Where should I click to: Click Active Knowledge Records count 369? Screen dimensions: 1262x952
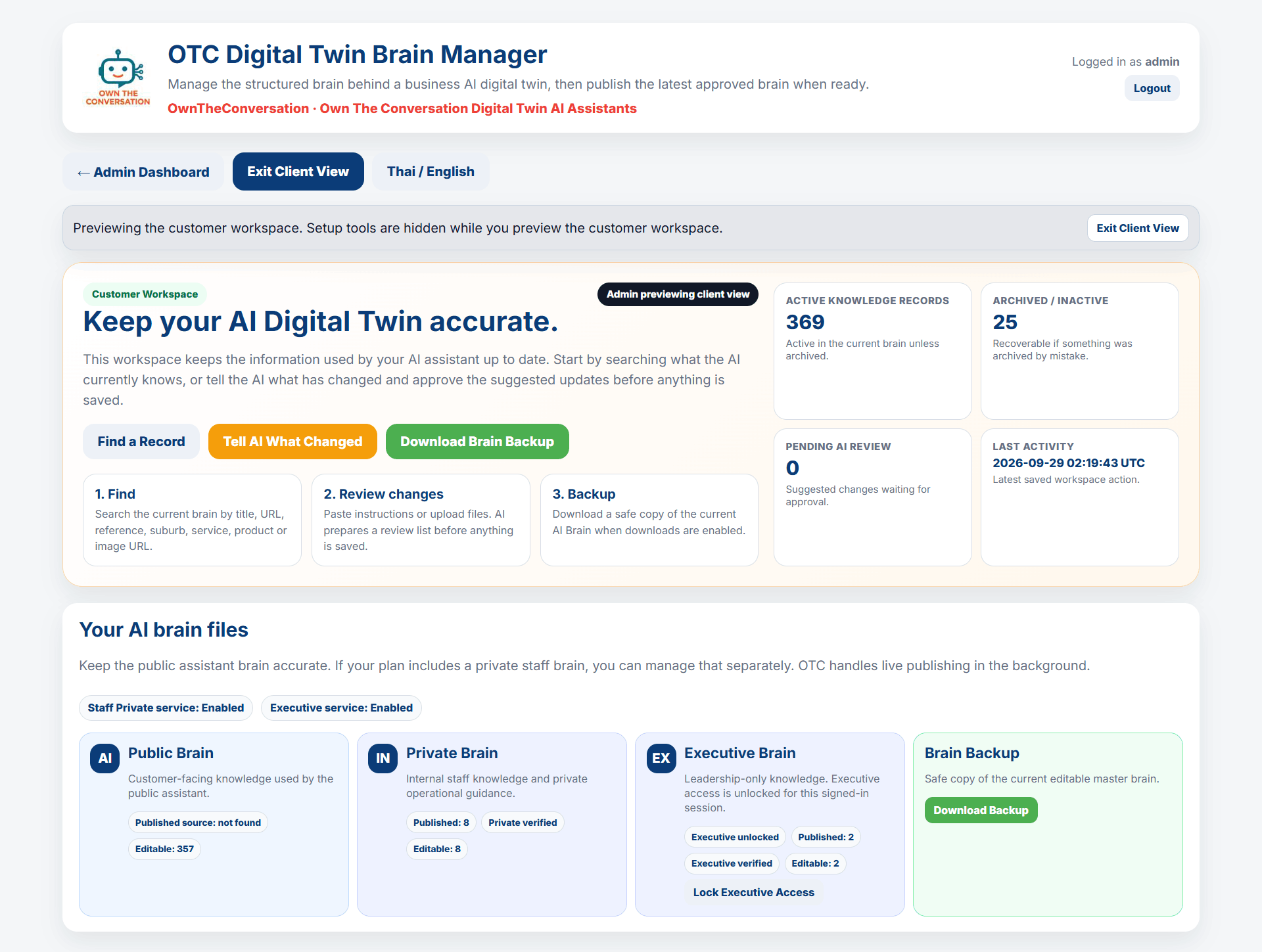(x=805, y=322)
